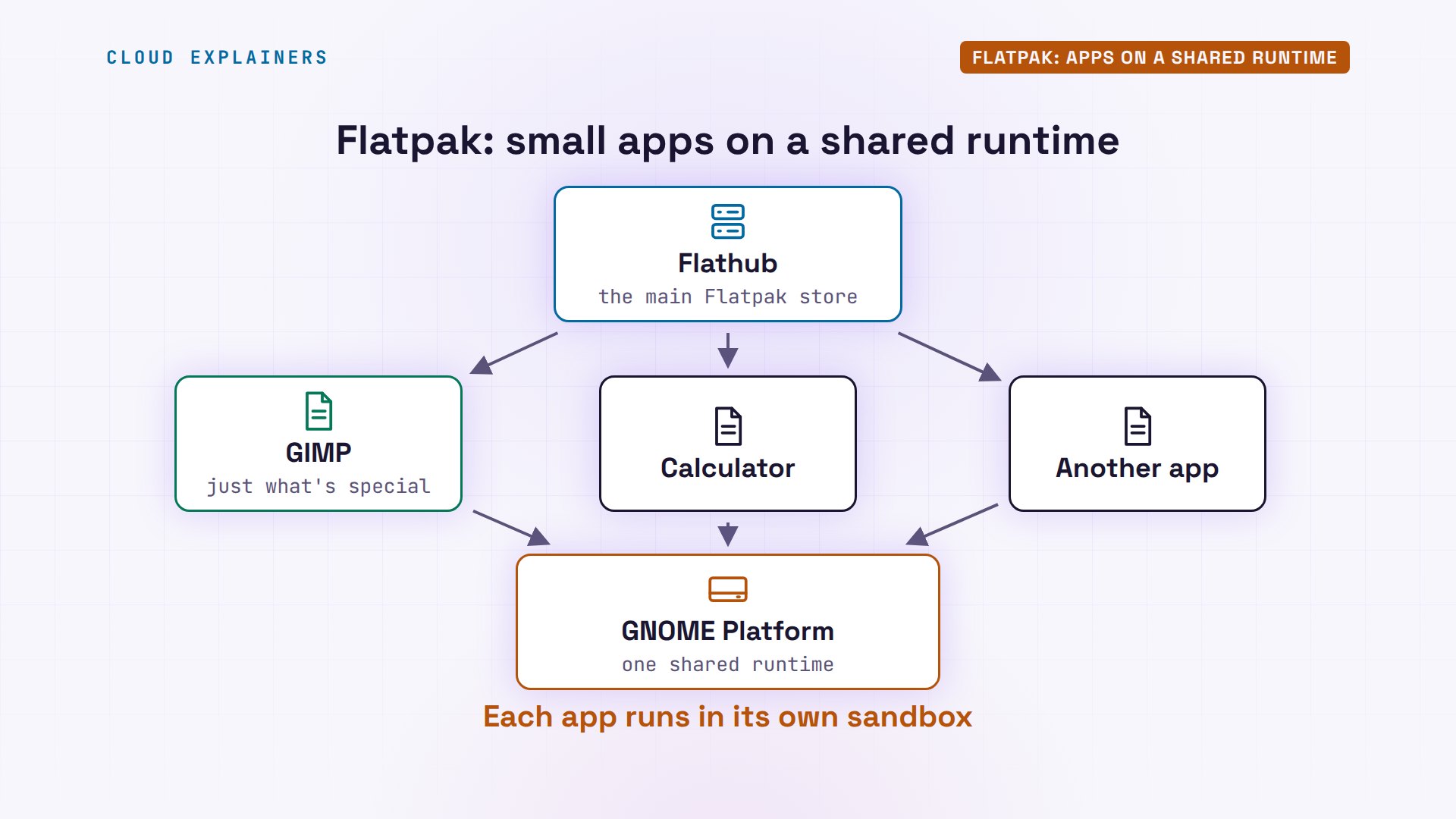Click 'Each app runs in its own sandbox' text

pos(728,717)
